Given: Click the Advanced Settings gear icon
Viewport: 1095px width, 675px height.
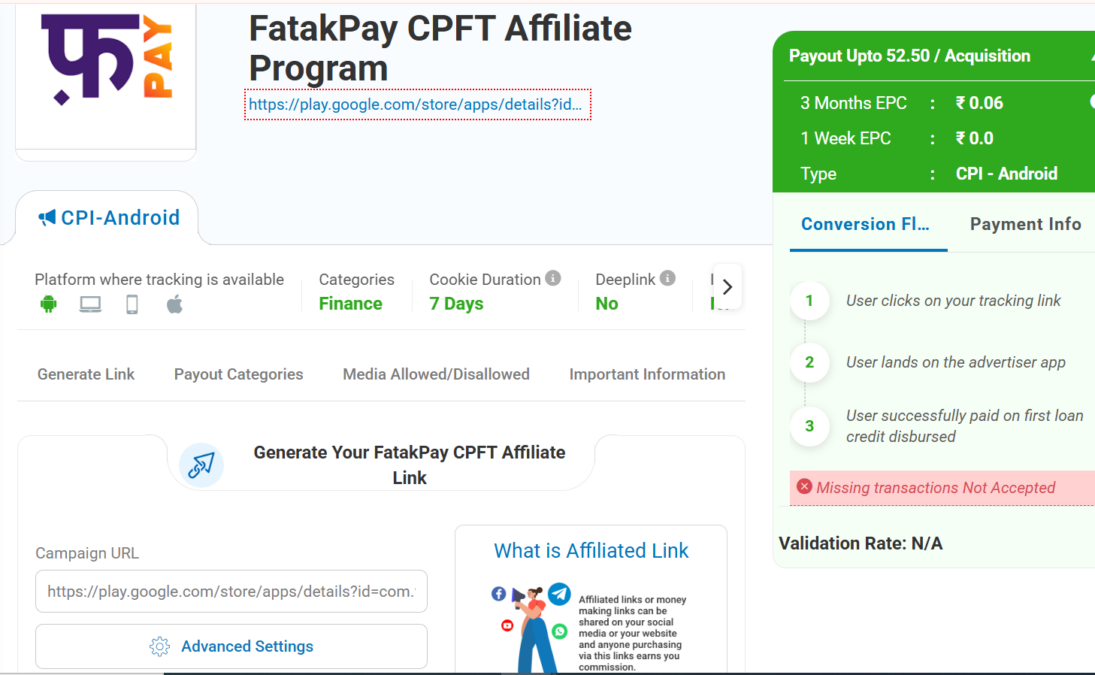Looking at the screenshot, I should pyautogui.click(x=159, y=647).
